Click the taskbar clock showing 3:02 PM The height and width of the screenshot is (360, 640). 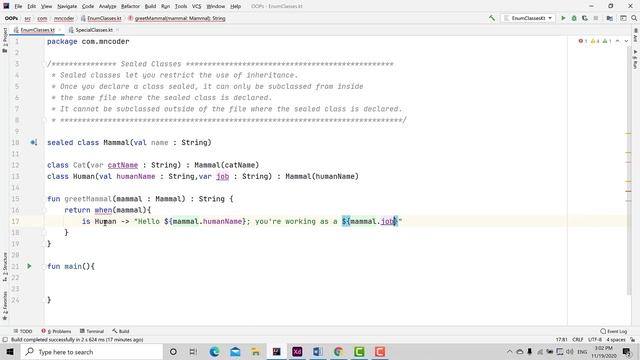(603, 352)
